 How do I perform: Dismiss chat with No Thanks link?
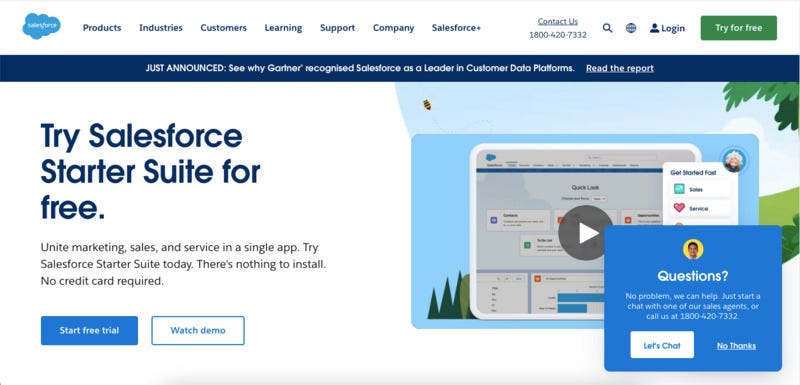[x=736, y=346]
